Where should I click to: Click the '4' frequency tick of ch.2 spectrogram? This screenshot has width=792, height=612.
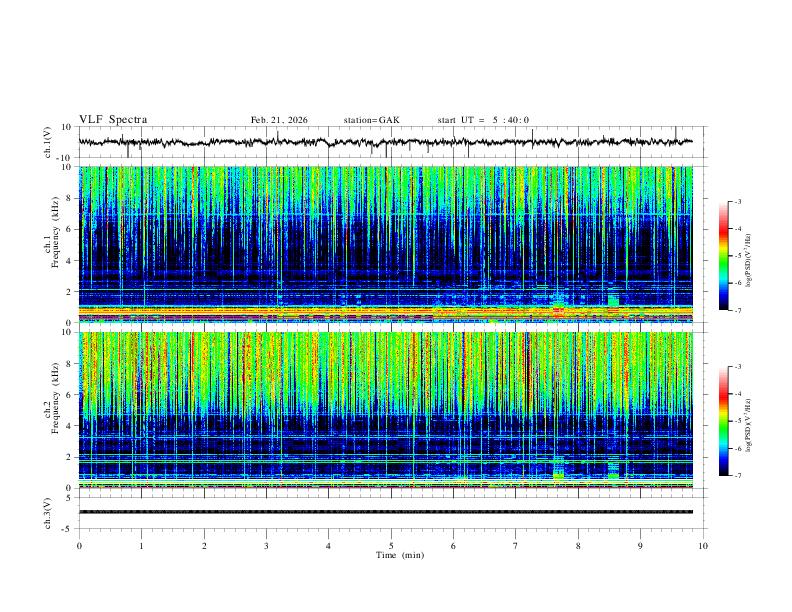click(69, 426)
